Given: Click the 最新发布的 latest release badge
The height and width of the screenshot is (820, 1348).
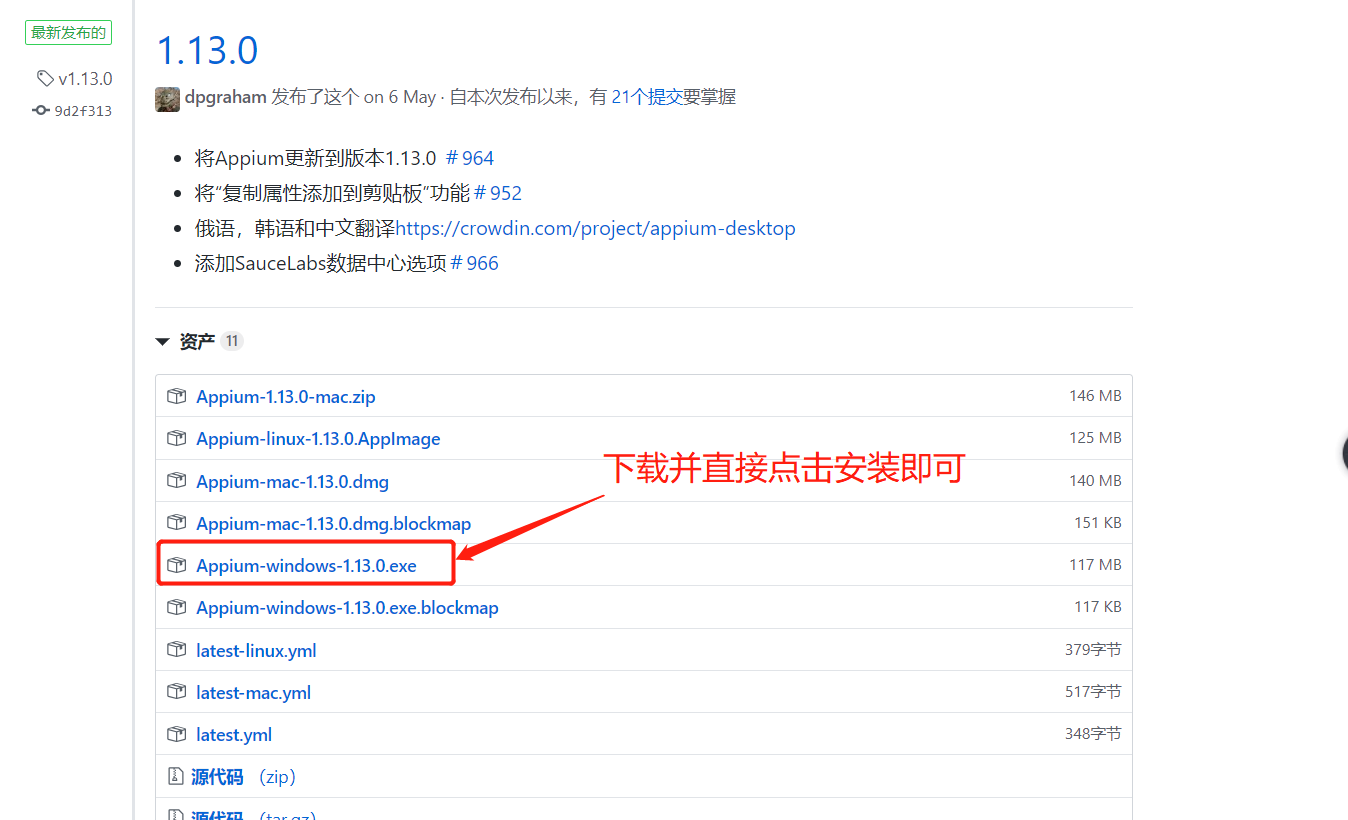Looking at the screenshot, I should tap(68, 33).
